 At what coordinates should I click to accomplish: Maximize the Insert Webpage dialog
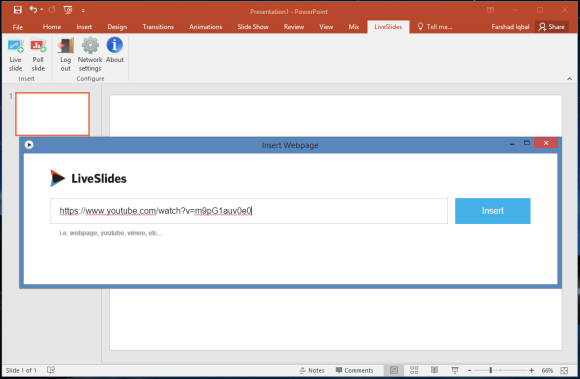pyautogui.click(x=527, y=143)
